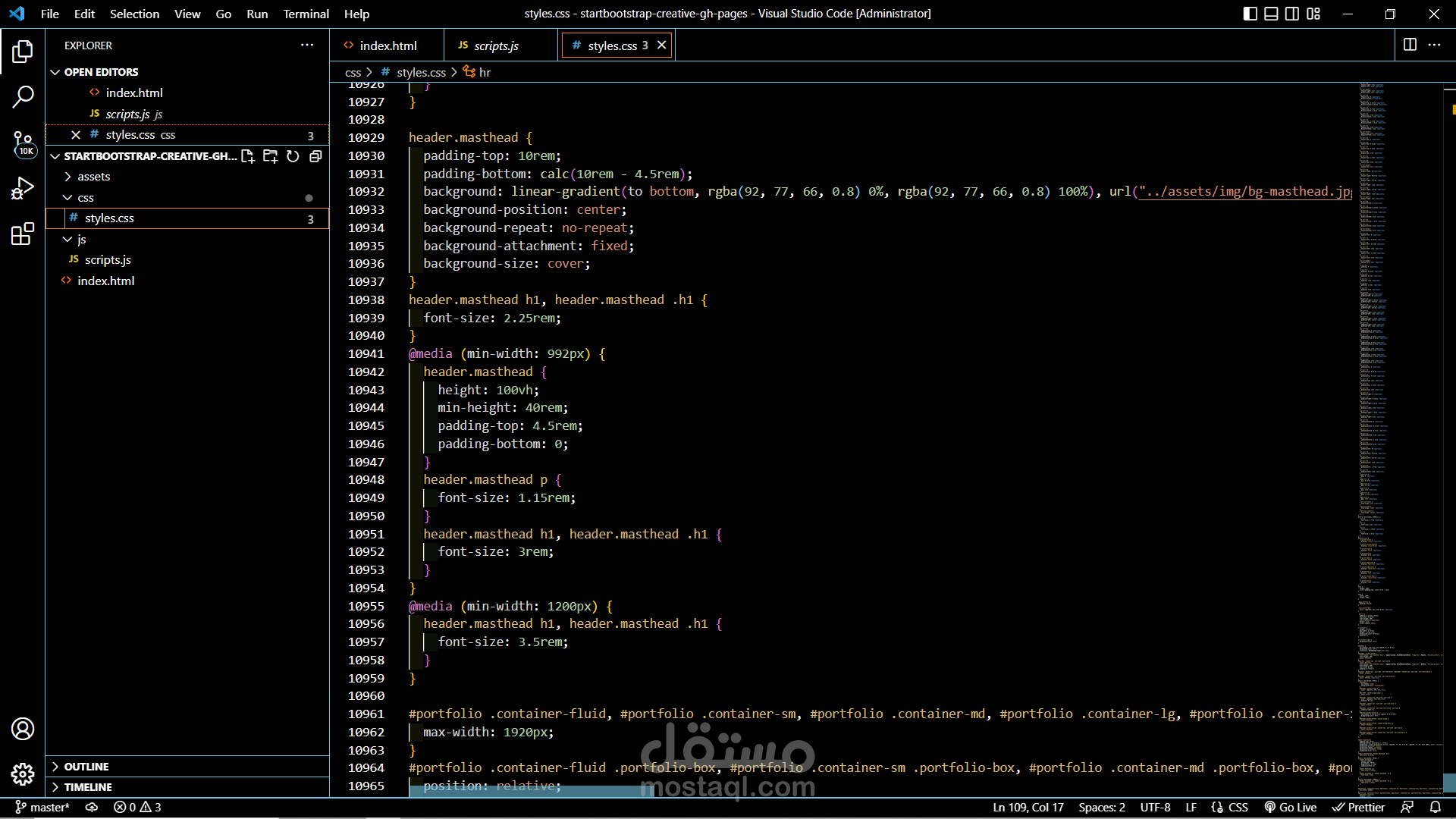Switch to the scripts.js tab

[500, 45]
